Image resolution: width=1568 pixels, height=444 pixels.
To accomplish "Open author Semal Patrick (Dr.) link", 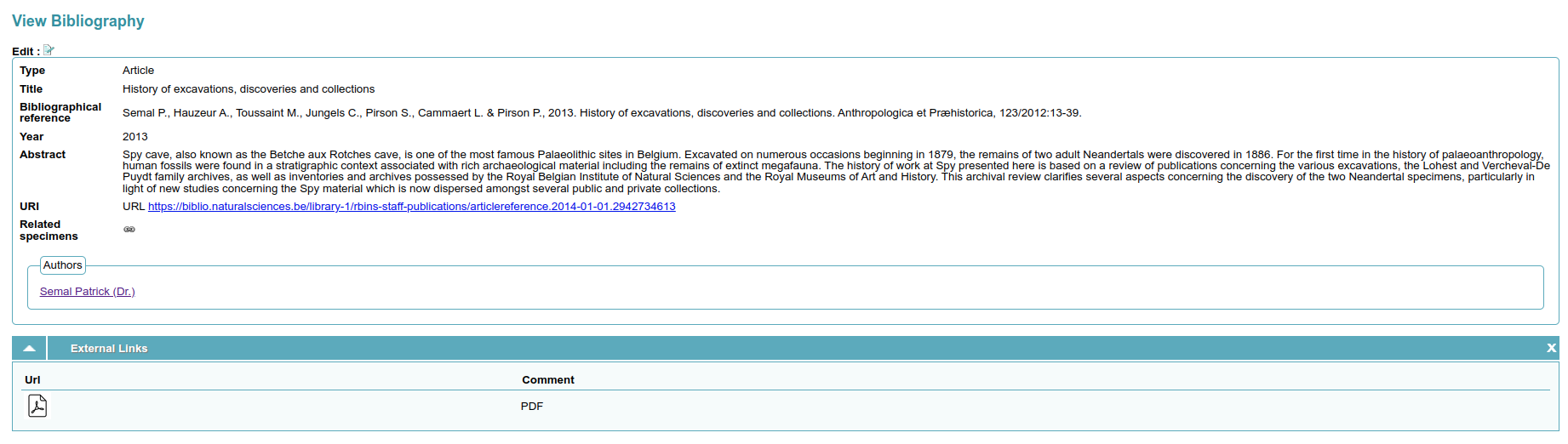I will point(87,292).
